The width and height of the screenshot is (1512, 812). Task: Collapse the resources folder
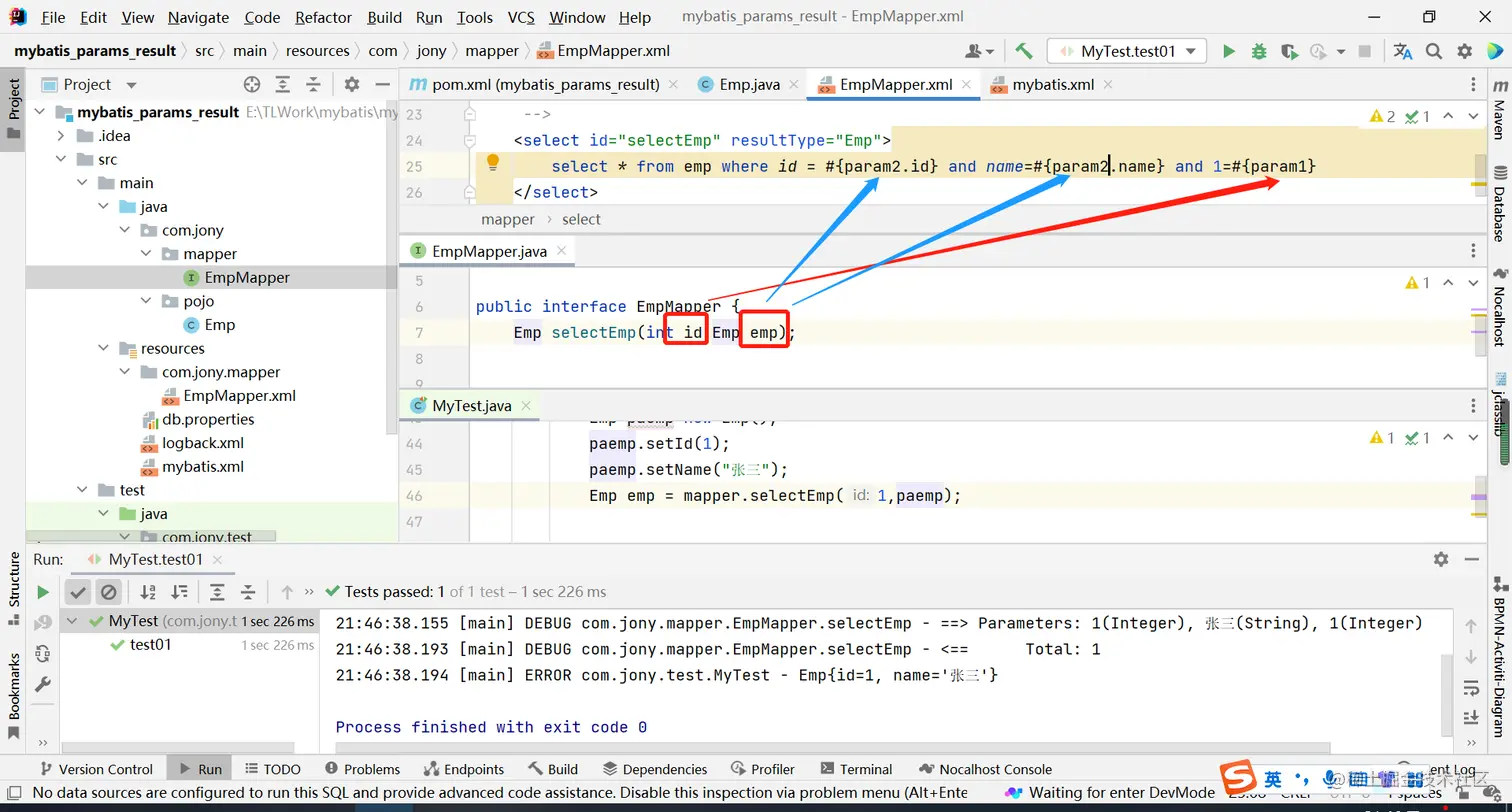click(x=103, y=348)
